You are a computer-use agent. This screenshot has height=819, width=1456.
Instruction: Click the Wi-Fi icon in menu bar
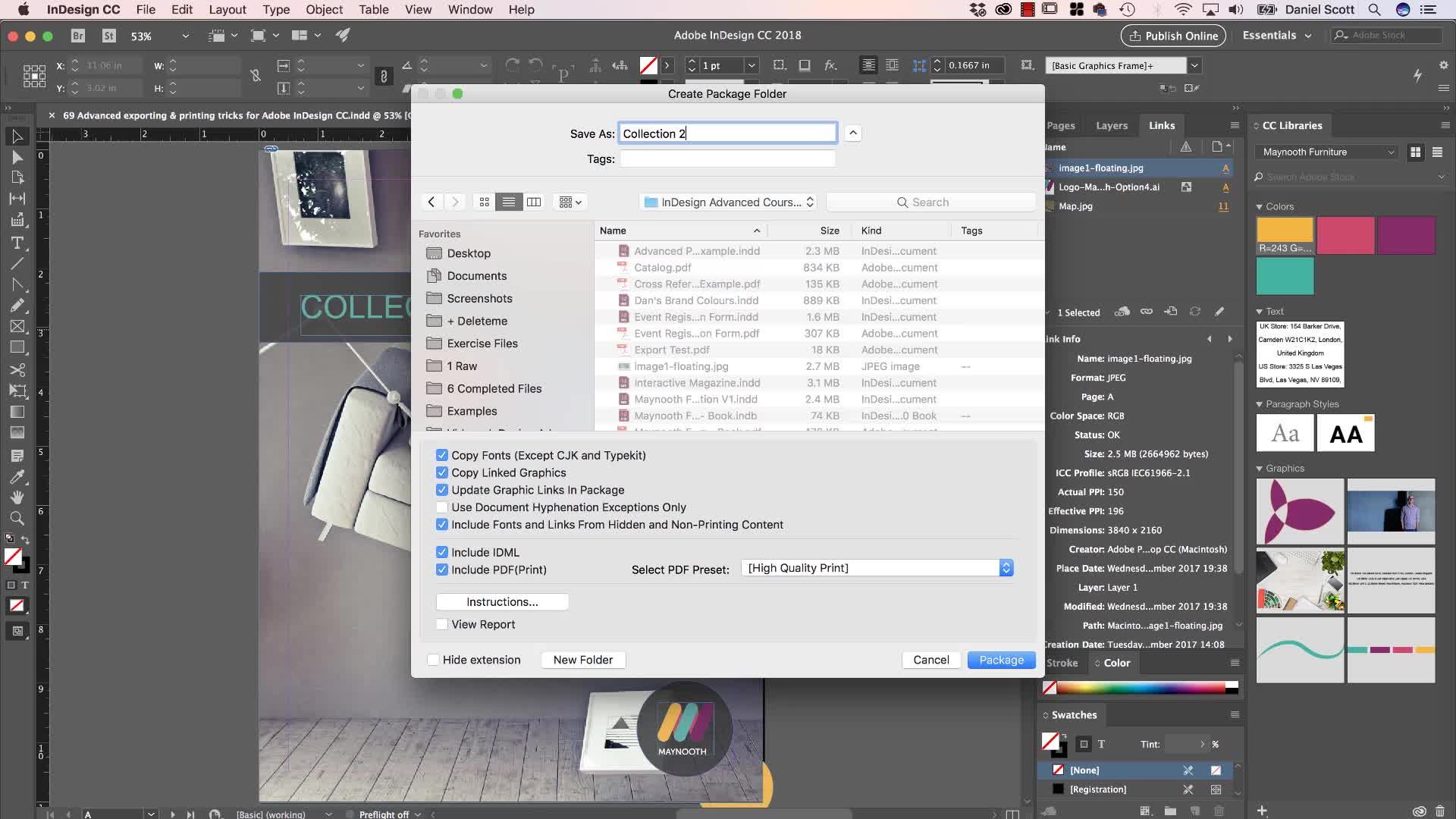1183,10
